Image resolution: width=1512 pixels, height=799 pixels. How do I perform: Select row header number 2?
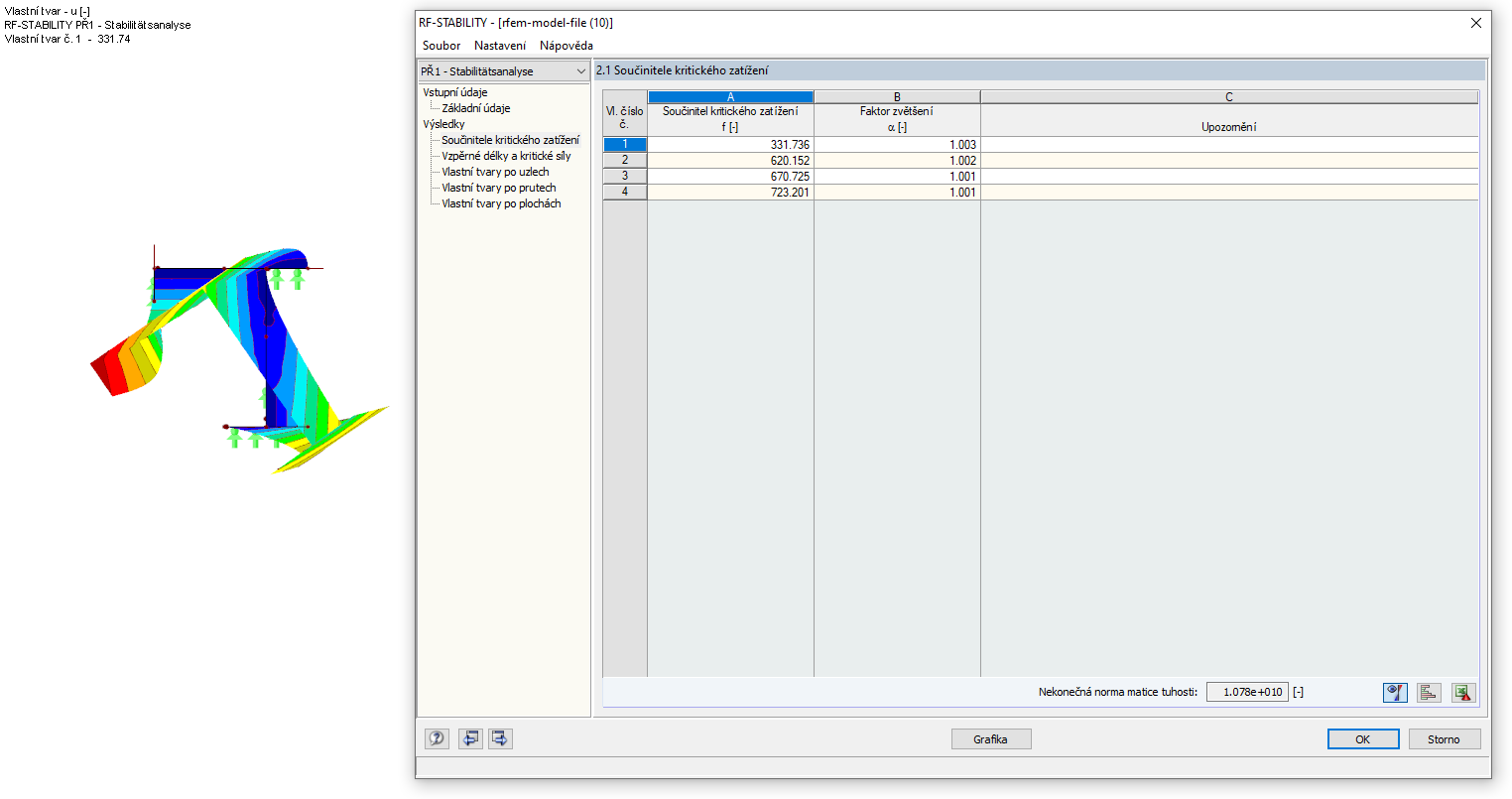pos(625,161)
